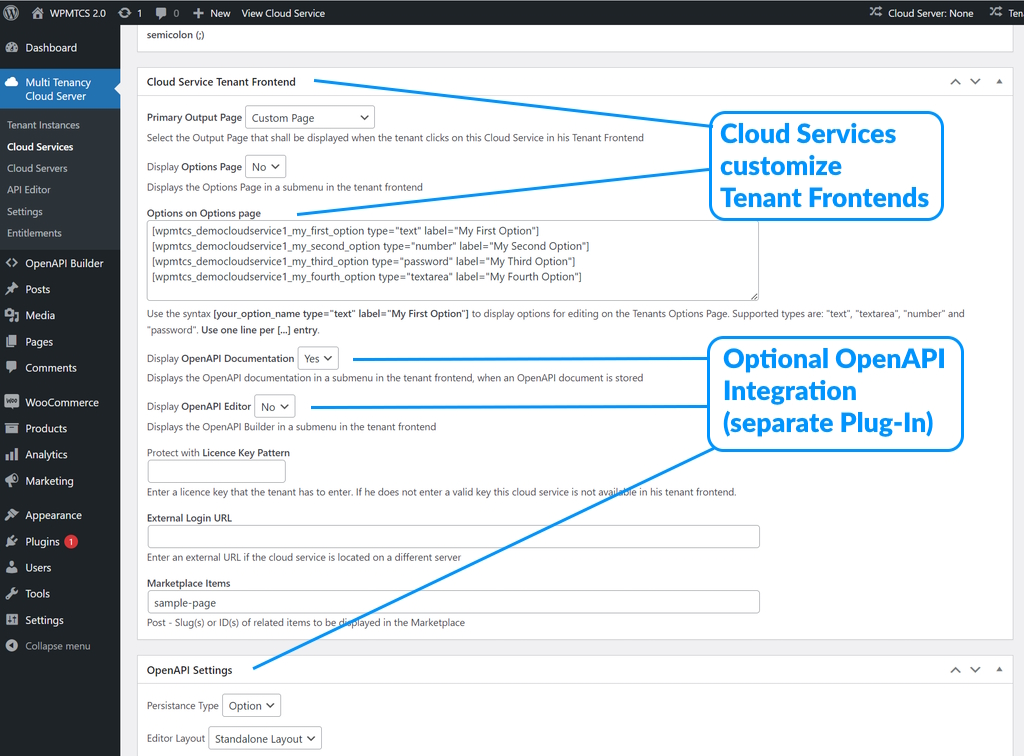Click the Pages icon in sidebar
This screenshot has width=1024, height=756.
point(12,341)
